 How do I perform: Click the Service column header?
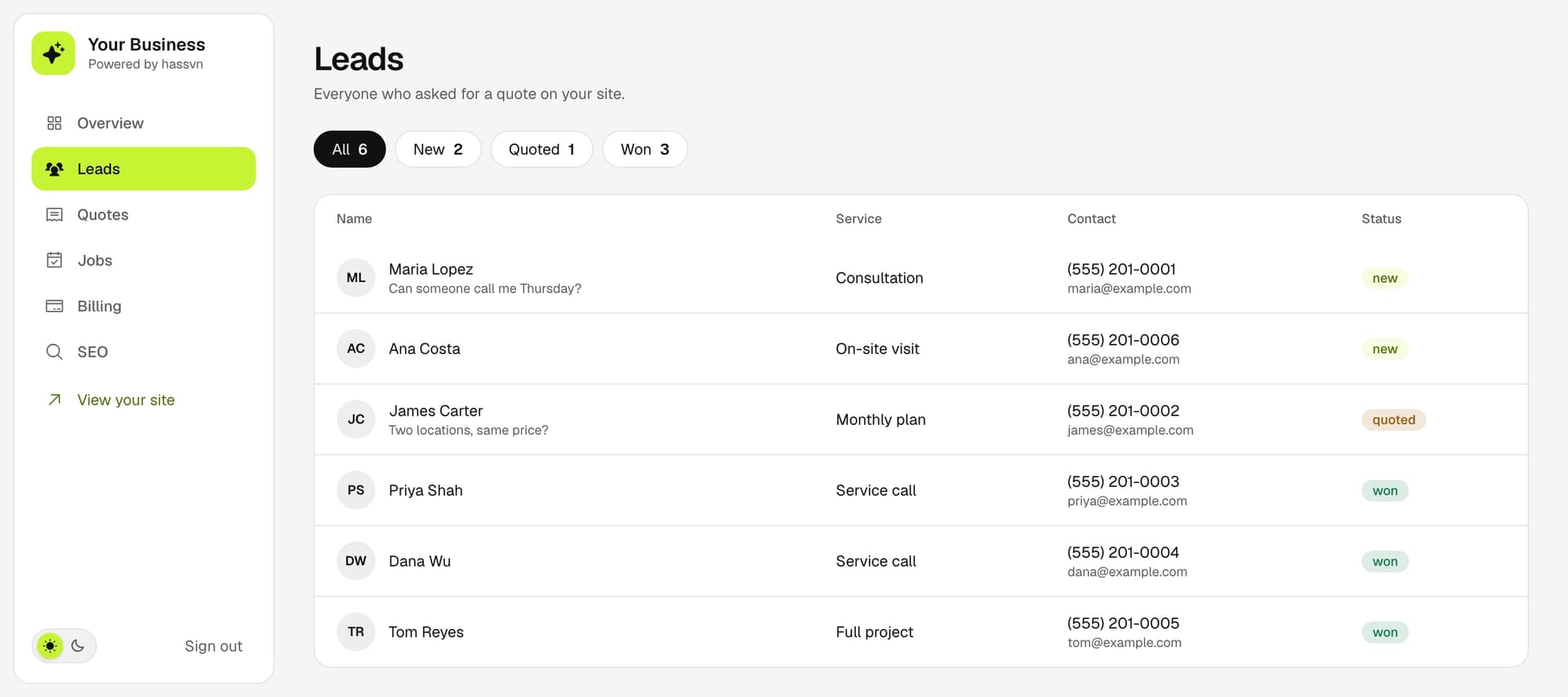[x=858, y=219]
